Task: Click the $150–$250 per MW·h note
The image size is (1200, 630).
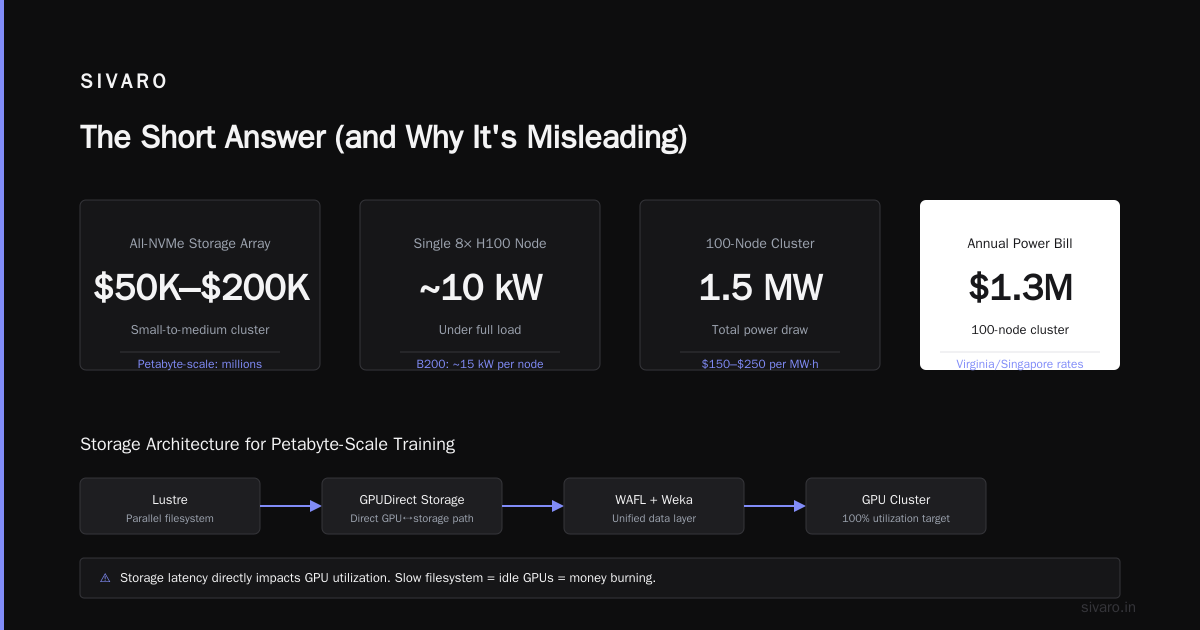Action: tap(760, 364)
